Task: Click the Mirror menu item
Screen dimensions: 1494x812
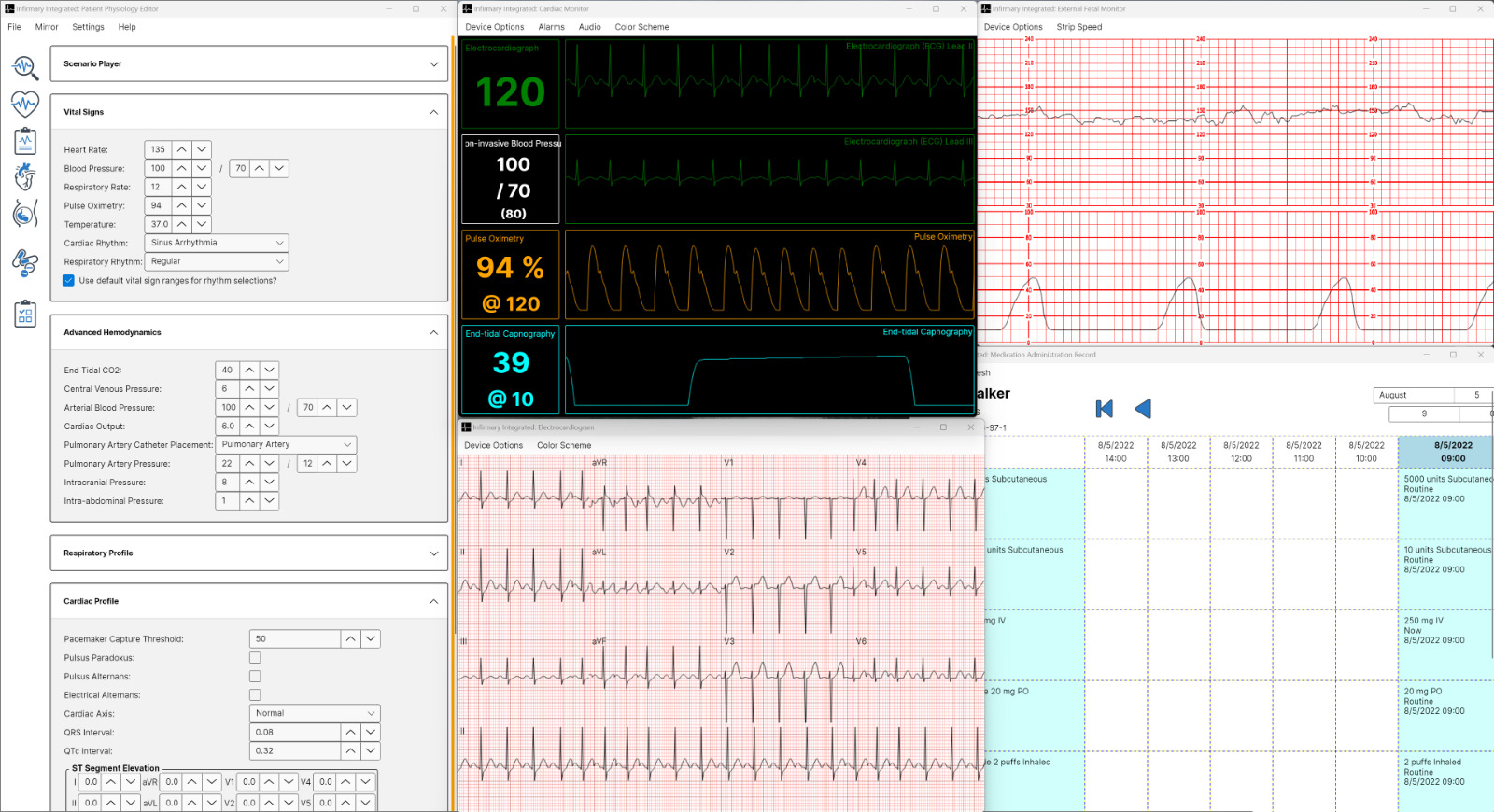Action: click(x=47, y=27)
